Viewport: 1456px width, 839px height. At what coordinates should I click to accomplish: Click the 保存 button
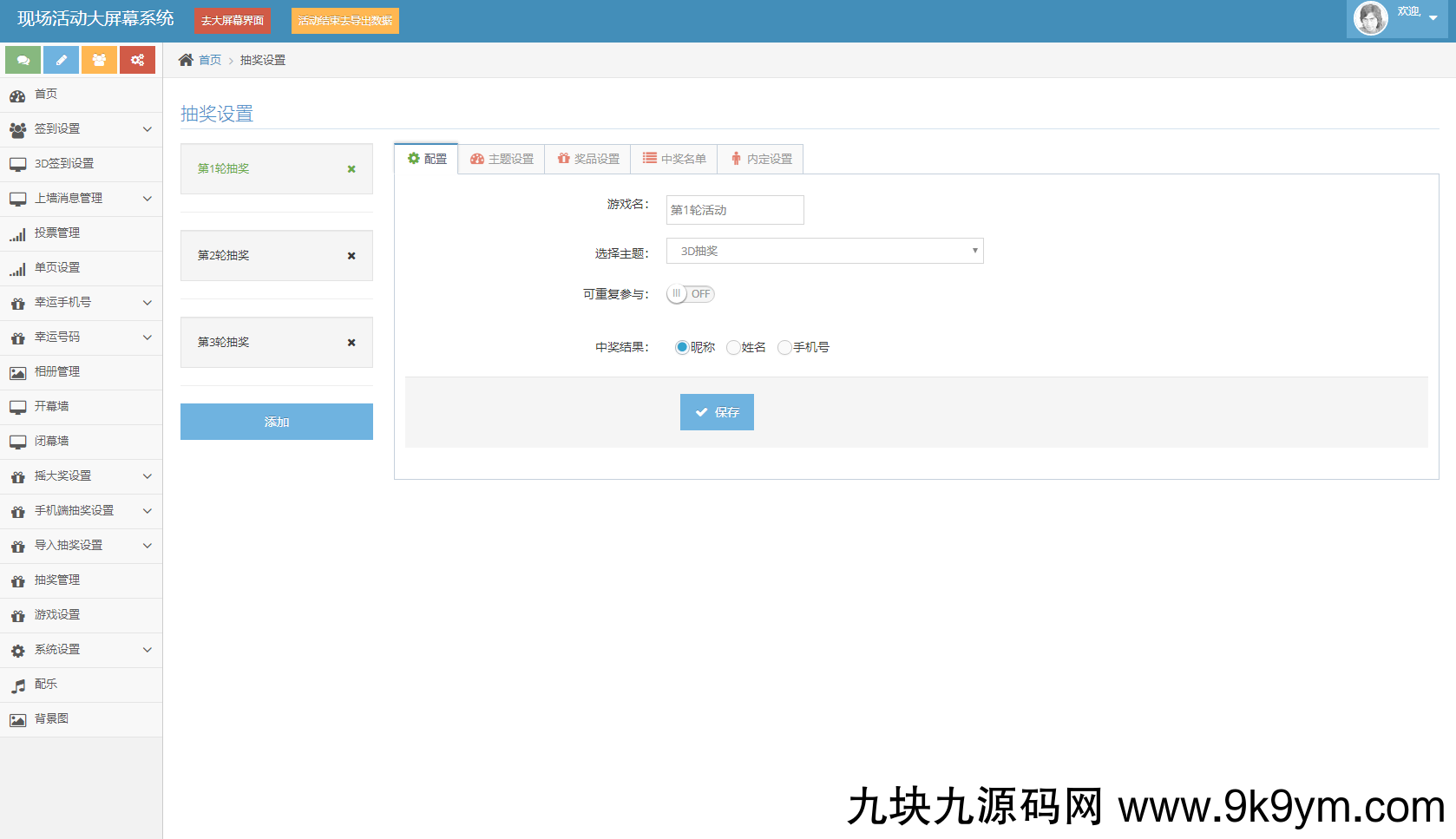[717, 412]
